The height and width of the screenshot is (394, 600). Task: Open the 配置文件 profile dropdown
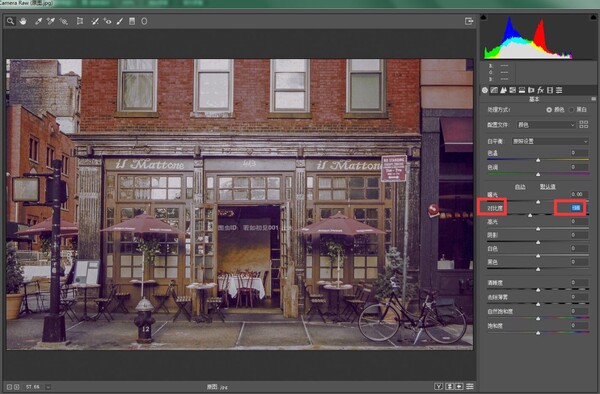click(546, 125)
